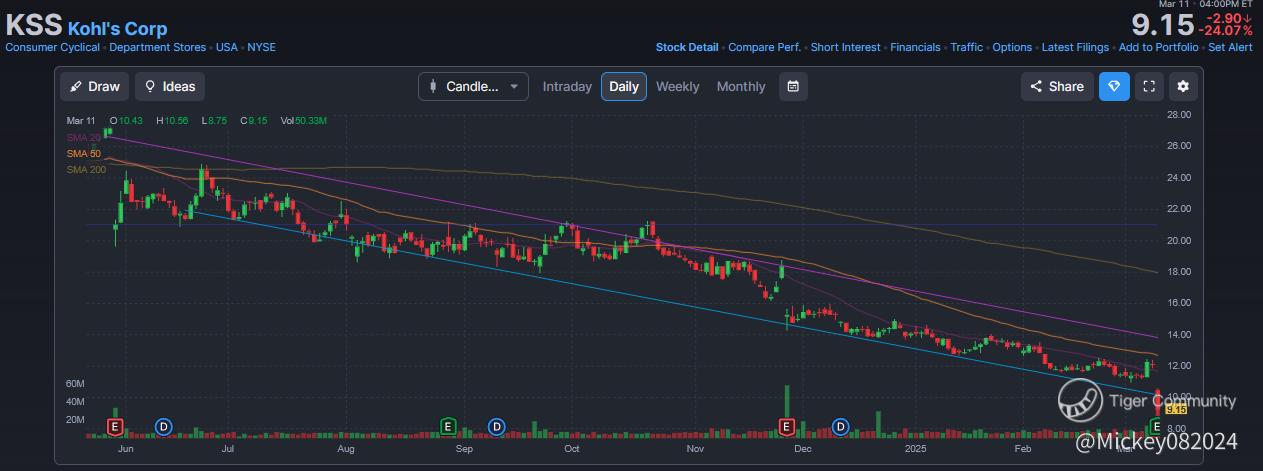Image resolution: width=1263 pixels, height=471 pixels.
Task: Click the Nov label on time axis
Action: [696, 450]
